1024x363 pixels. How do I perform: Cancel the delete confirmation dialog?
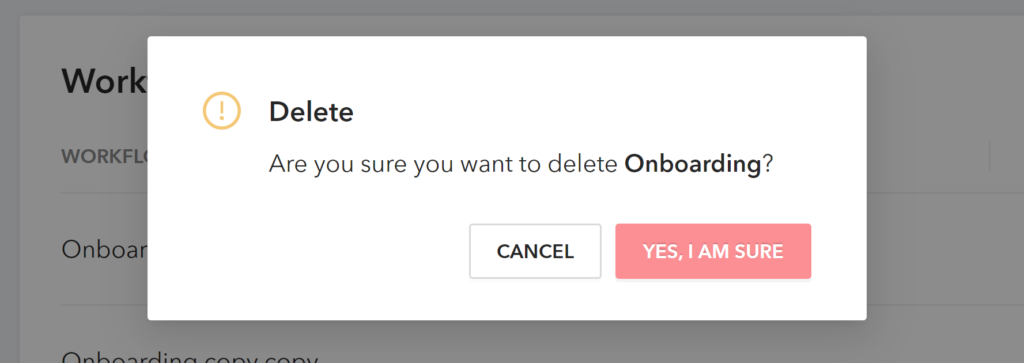[x=535, y=251]
